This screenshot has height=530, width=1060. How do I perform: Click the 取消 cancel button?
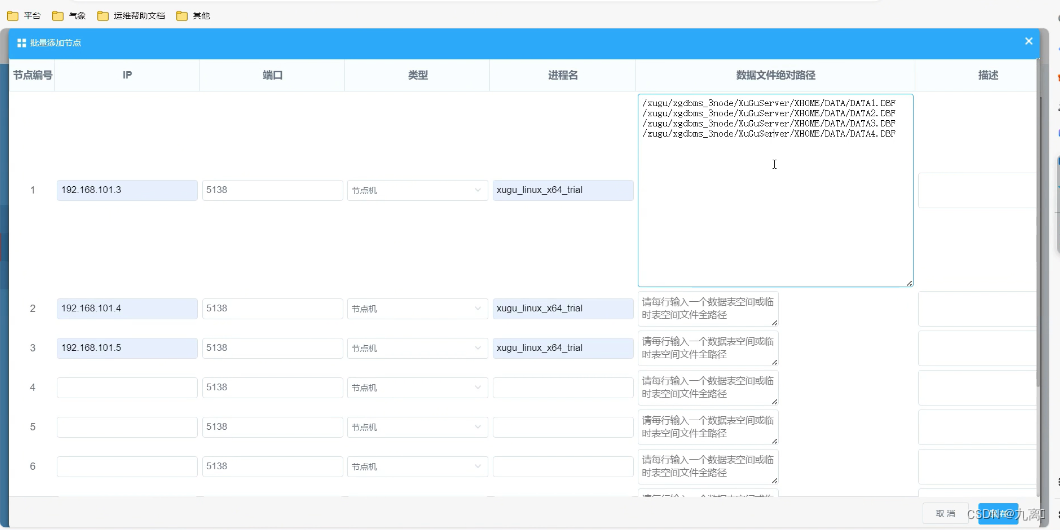pos(945,514)
